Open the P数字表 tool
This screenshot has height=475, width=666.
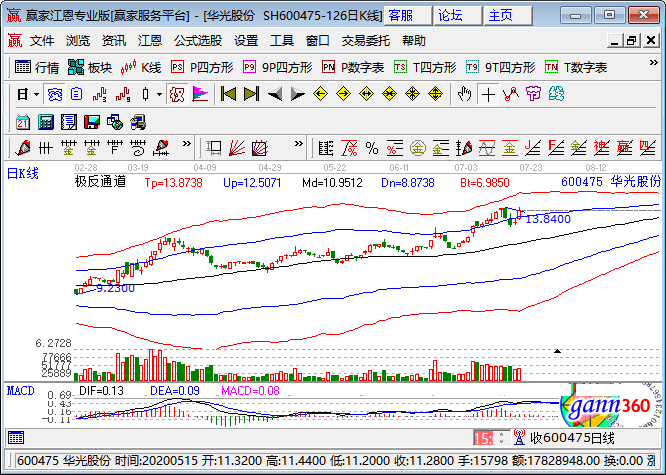point(353,67)
